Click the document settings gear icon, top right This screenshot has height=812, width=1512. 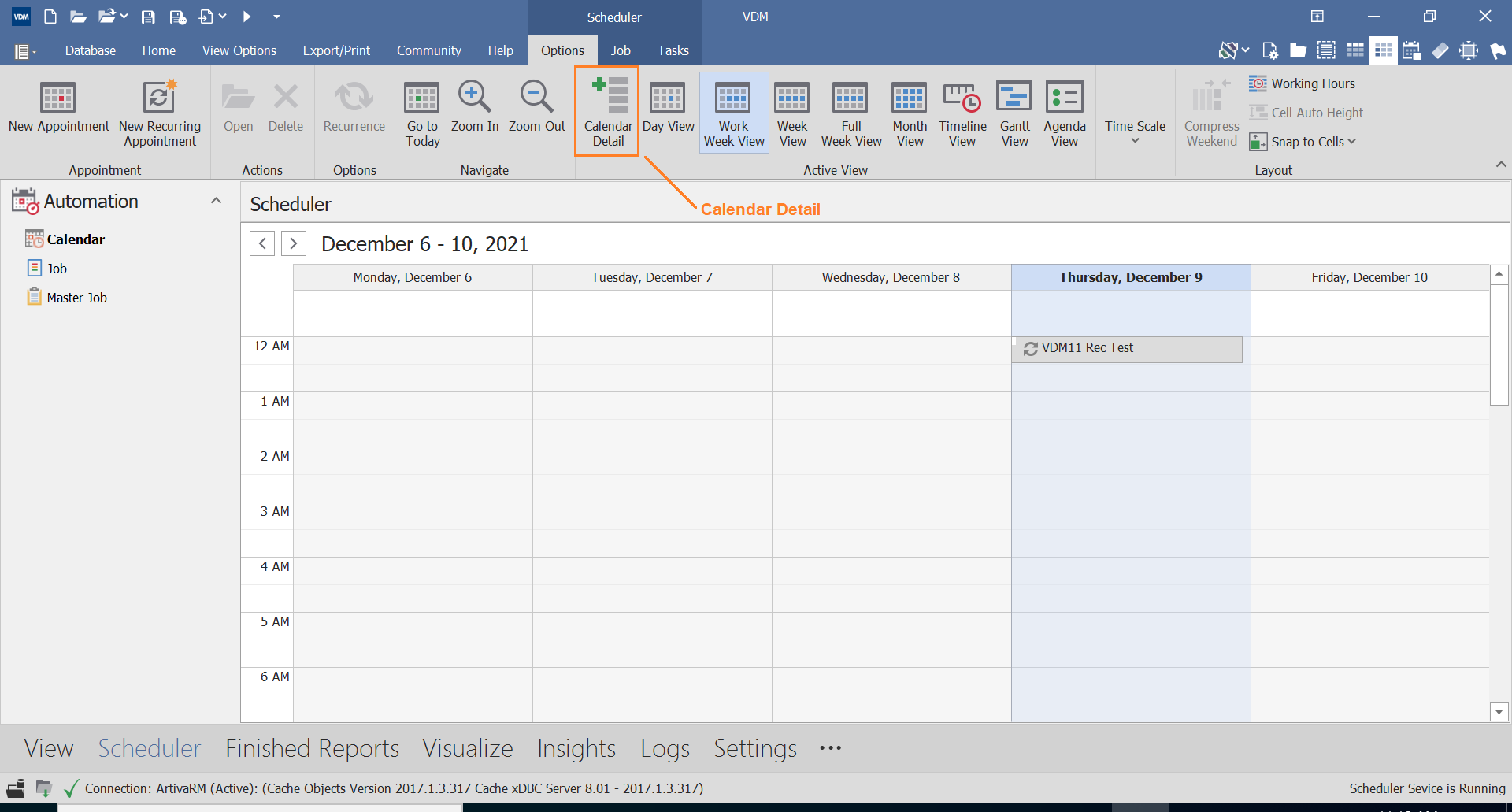tap(1269, 50)
